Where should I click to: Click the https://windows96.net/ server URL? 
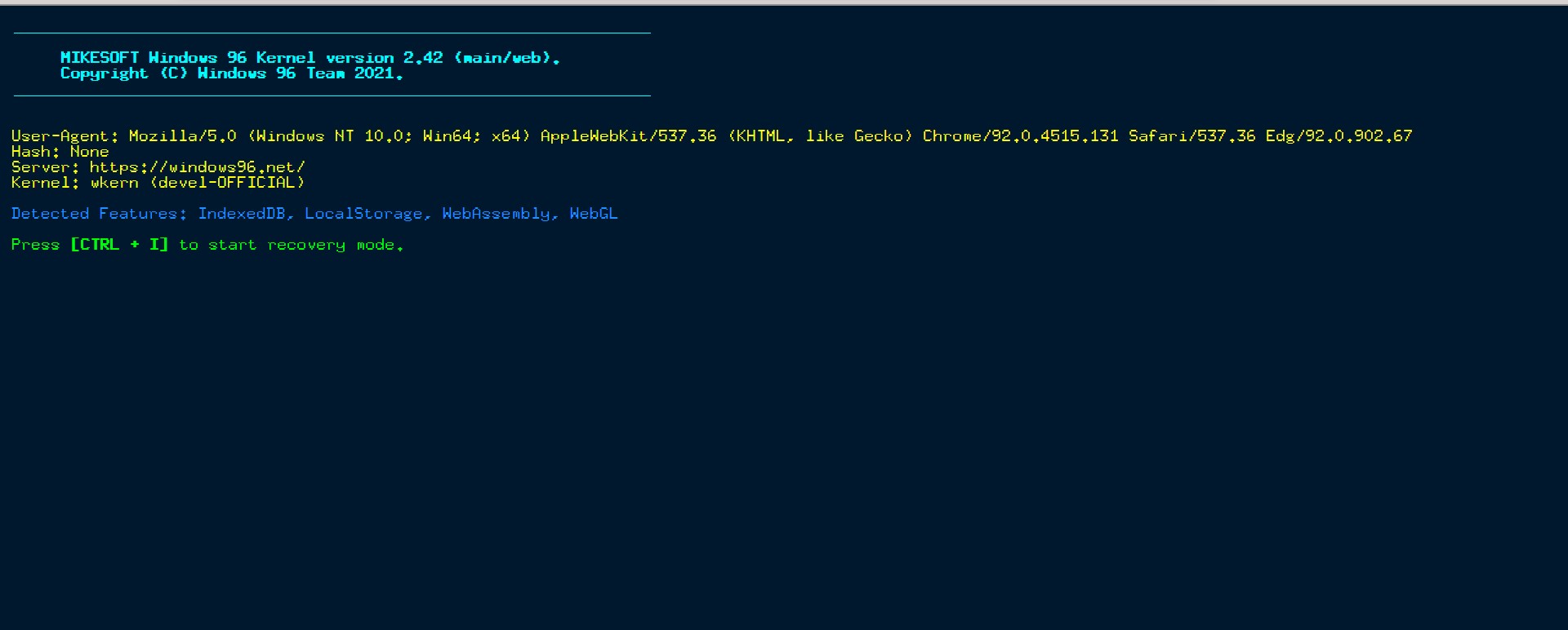pos(197,167)
